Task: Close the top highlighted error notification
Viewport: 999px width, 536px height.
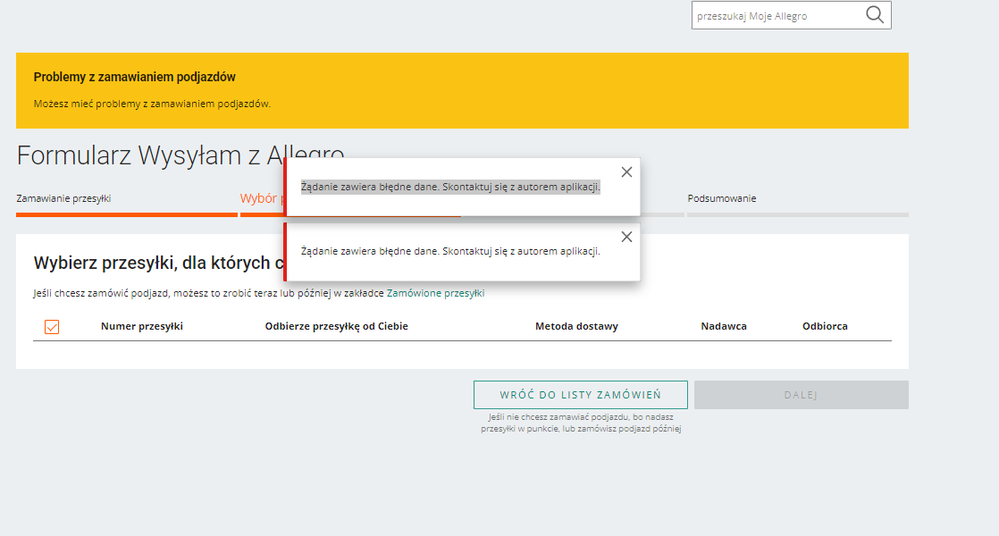Action: [626, 172]
